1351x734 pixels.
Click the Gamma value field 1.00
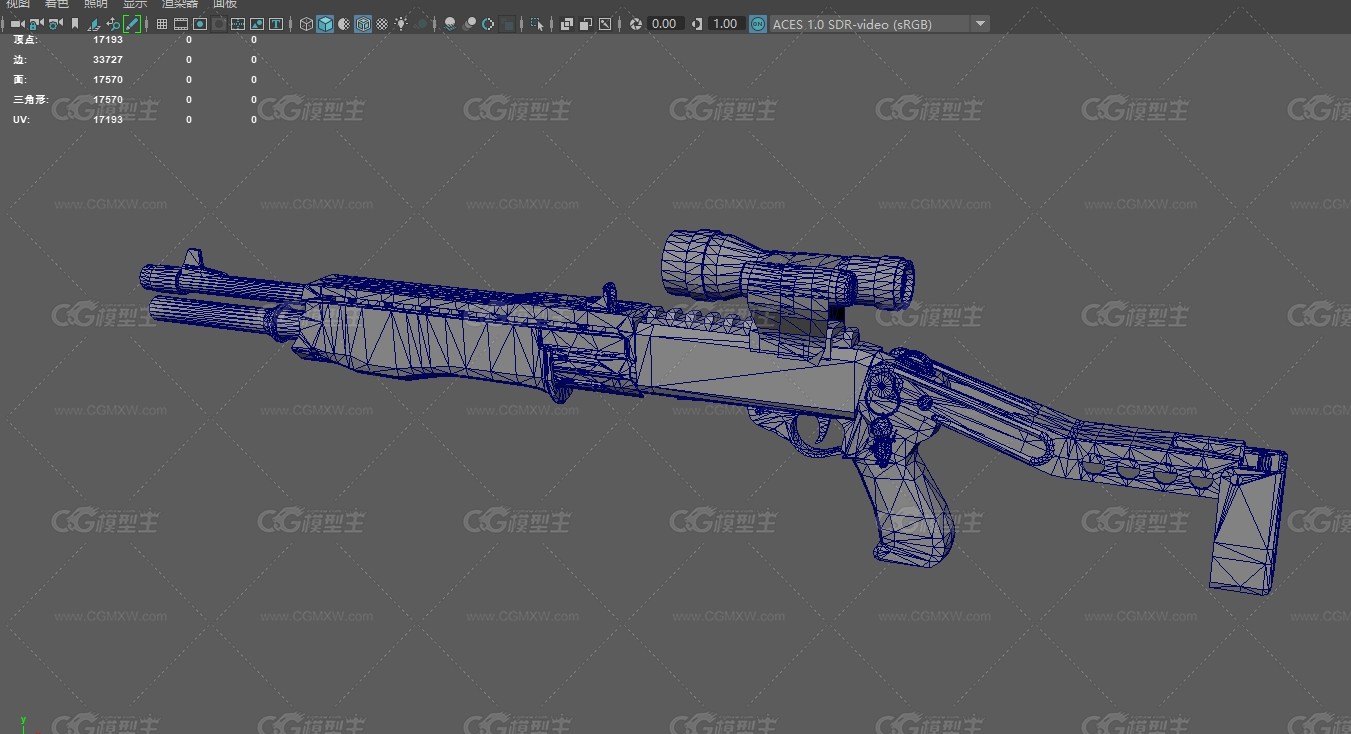pos(726,24)
